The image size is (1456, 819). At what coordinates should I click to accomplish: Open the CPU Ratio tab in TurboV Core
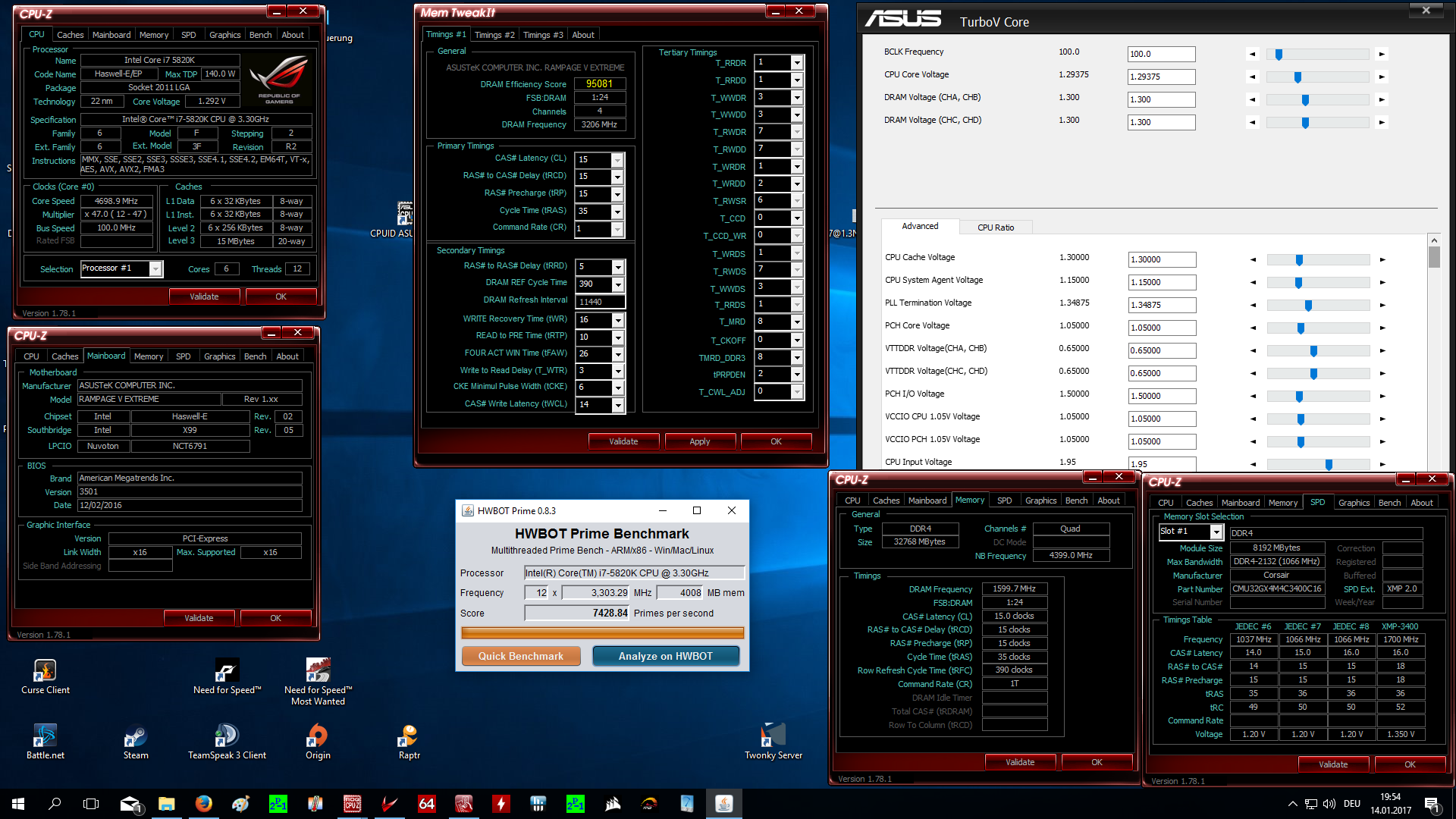point(995,227)
